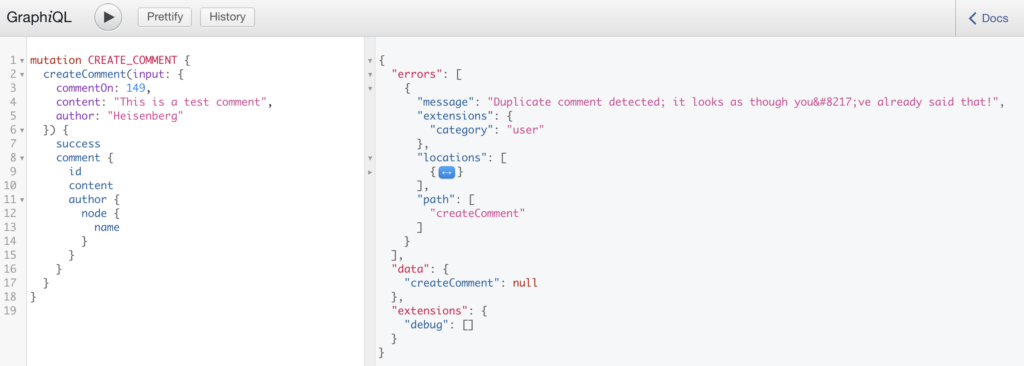Collapse the mutation CREATE_COMMENT fold arrow on line 1
Image resolution: width=1024 pixels, height=366 pixels.
22,61
